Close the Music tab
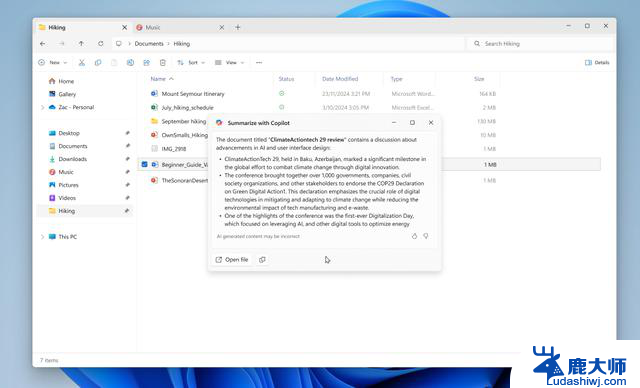Image resolution: width=640 pixels, height=388 pixels. 222,27
